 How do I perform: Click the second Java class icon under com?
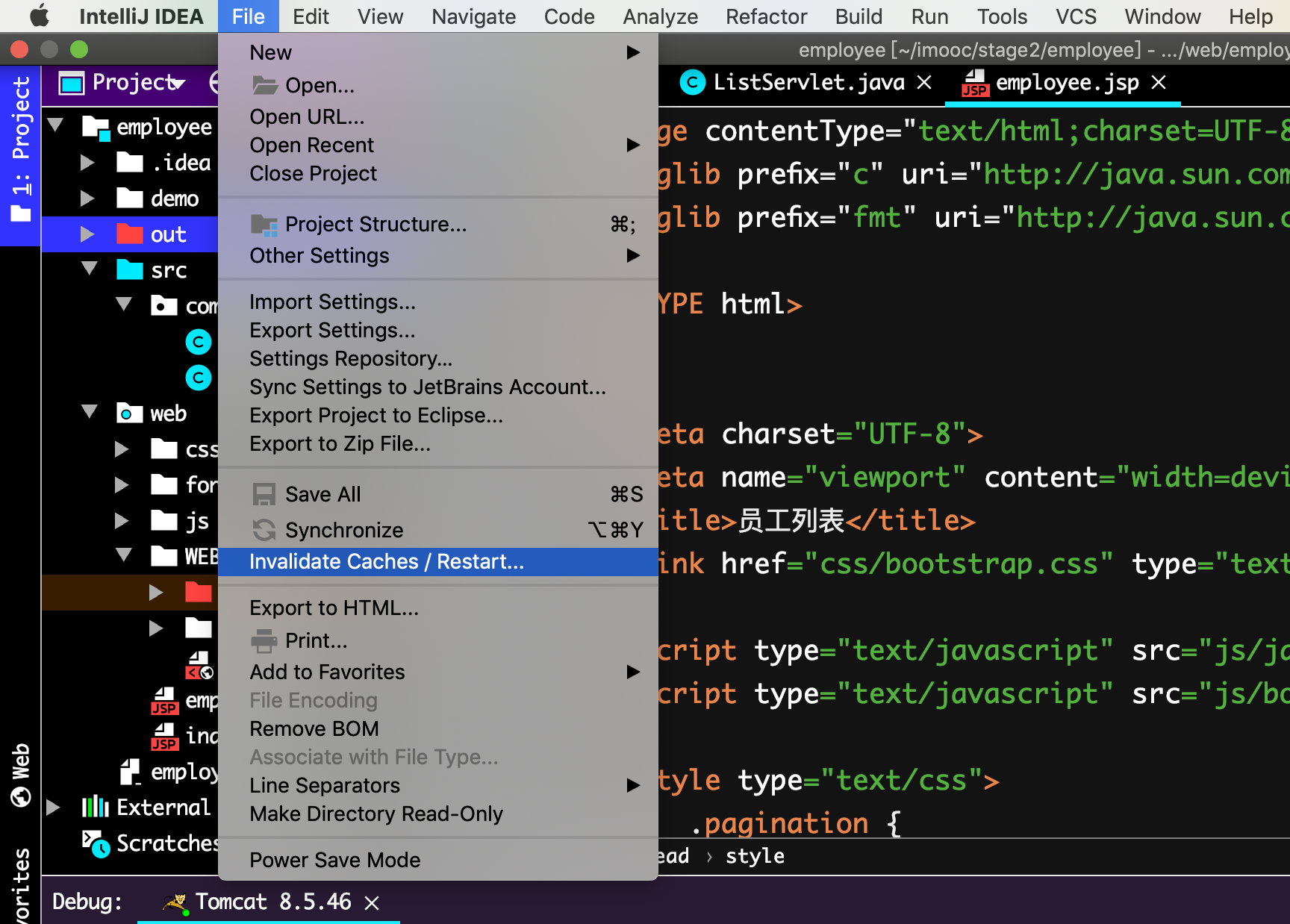[199, 378]
